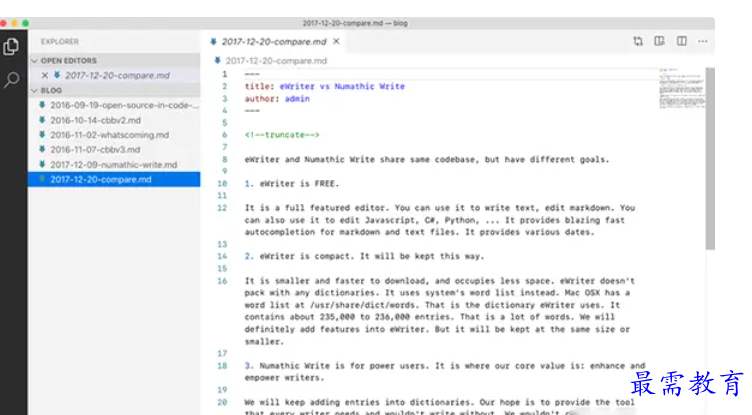Click the Open Changes compare icon
This screenshot has height=415, width=752.
[x=638, y=41]
